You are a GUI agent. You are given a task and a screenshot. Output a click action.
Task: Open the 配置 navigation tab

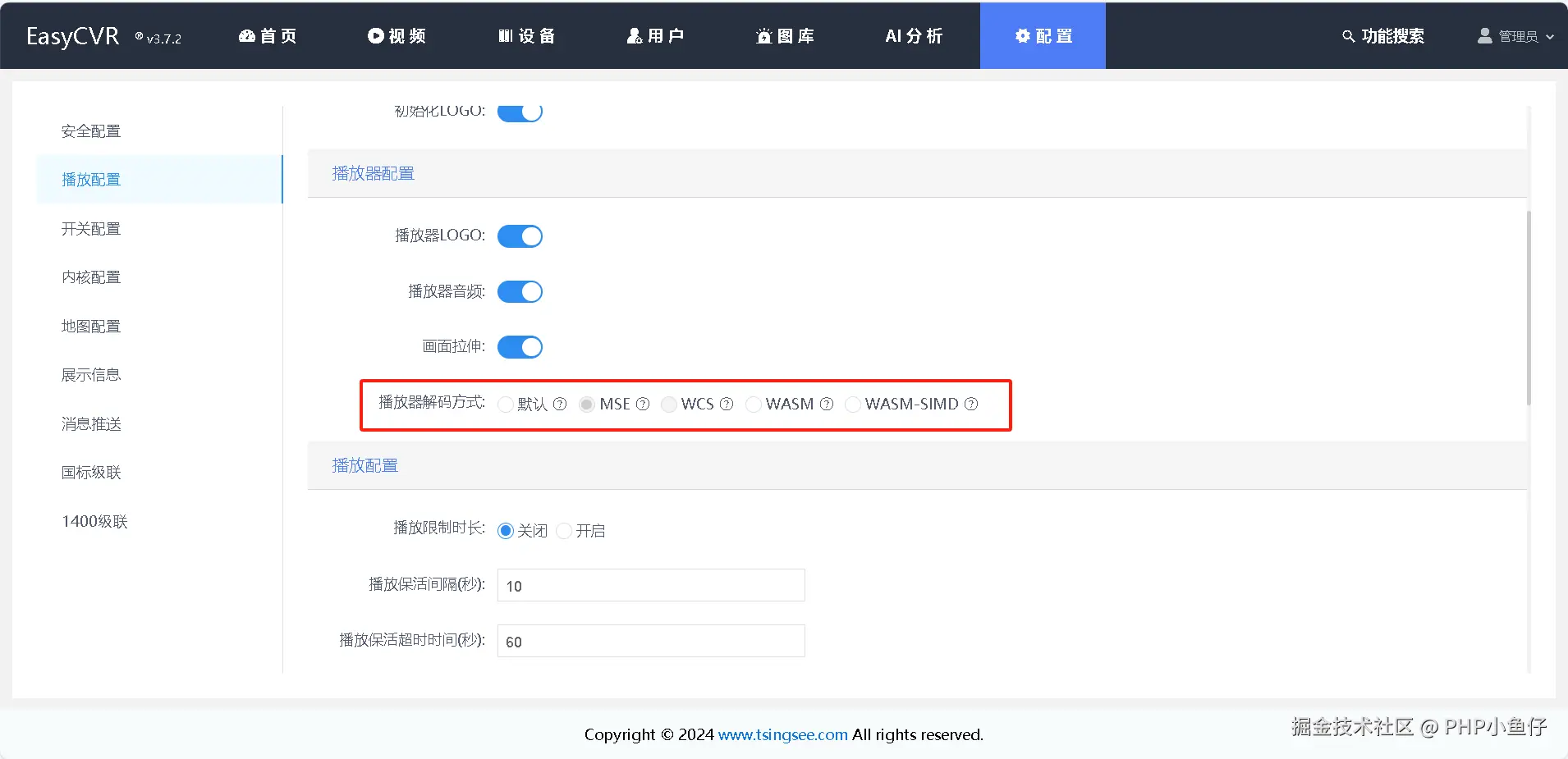coord(1043,36)
